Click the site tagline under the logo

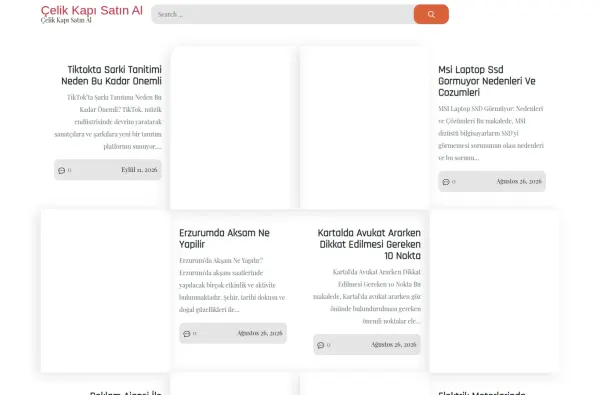coord(66,20)
